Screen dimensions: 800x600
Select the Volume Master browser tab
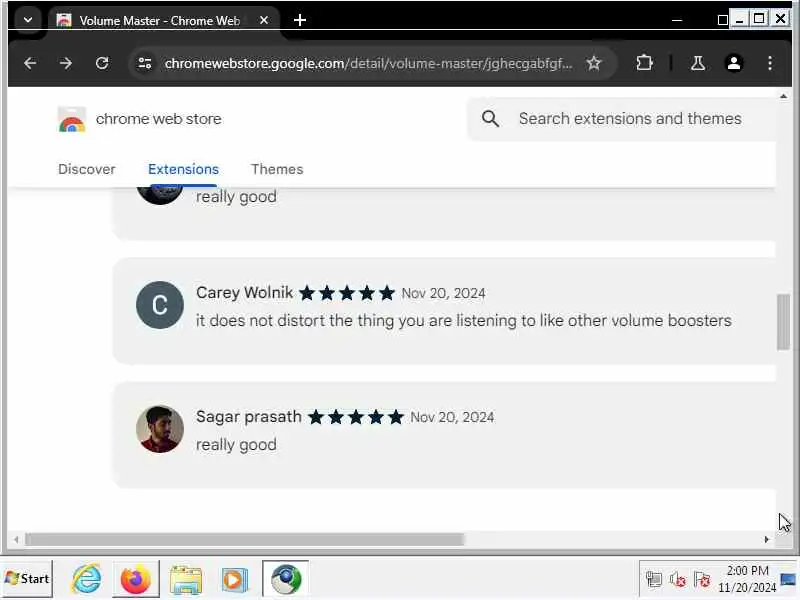163,20
